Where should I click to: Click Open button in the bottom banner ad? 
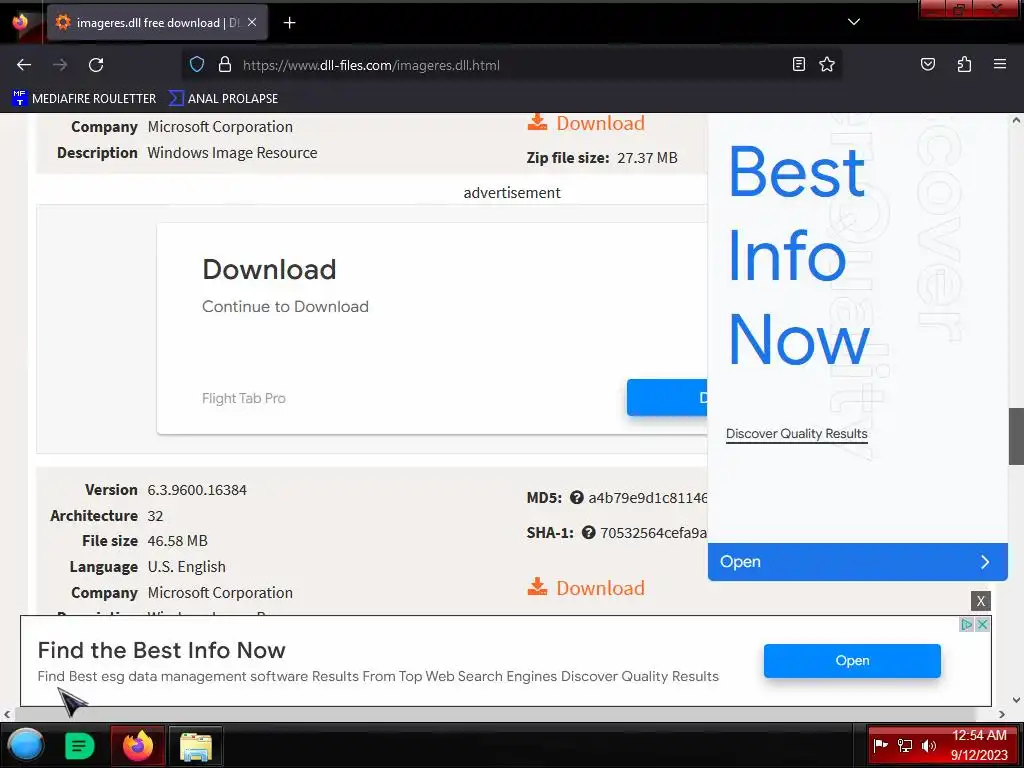click(852, 661)
